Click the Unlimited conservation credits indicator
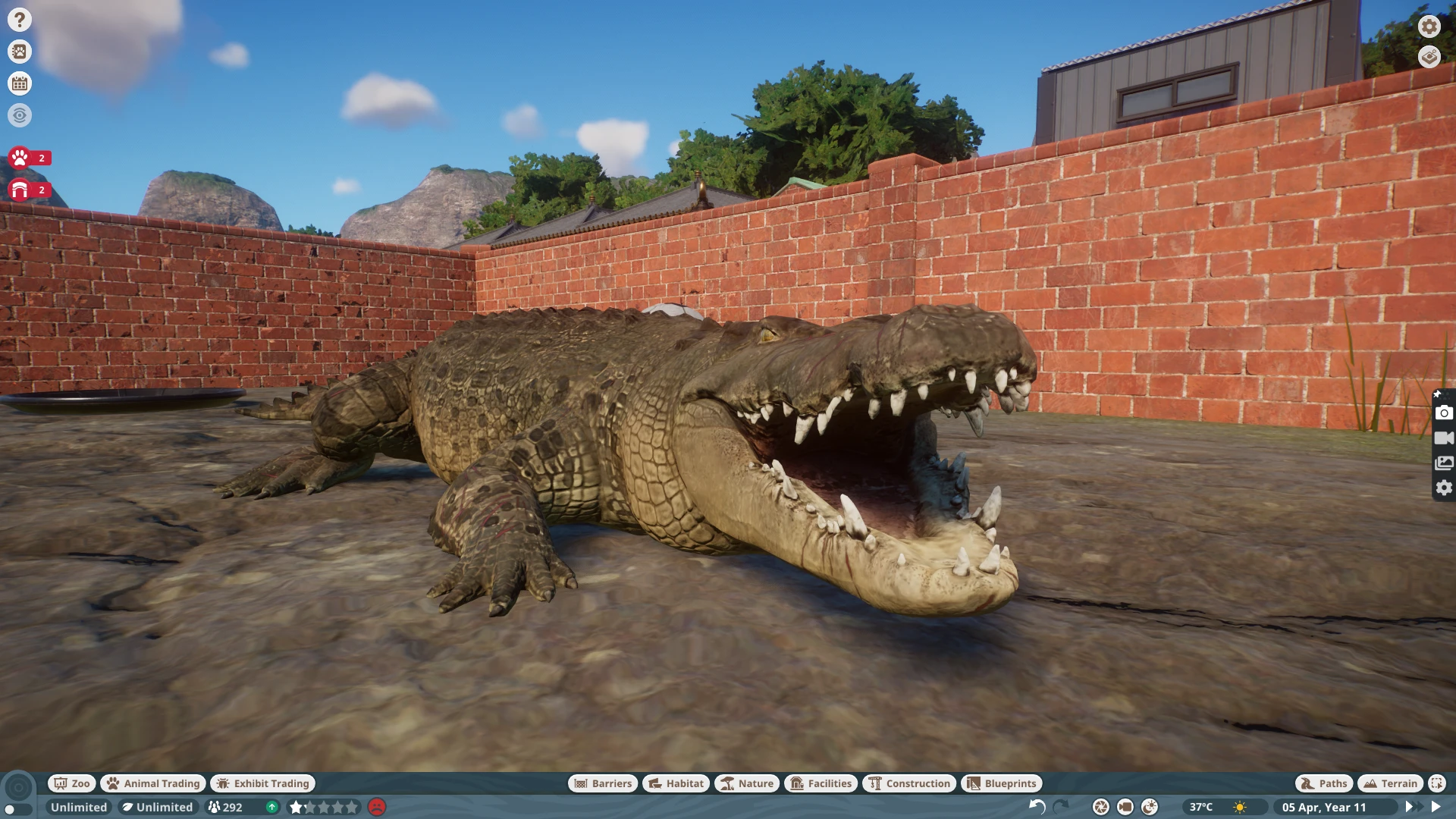This screenshot has width=1456, height=819. click(158, 807)
